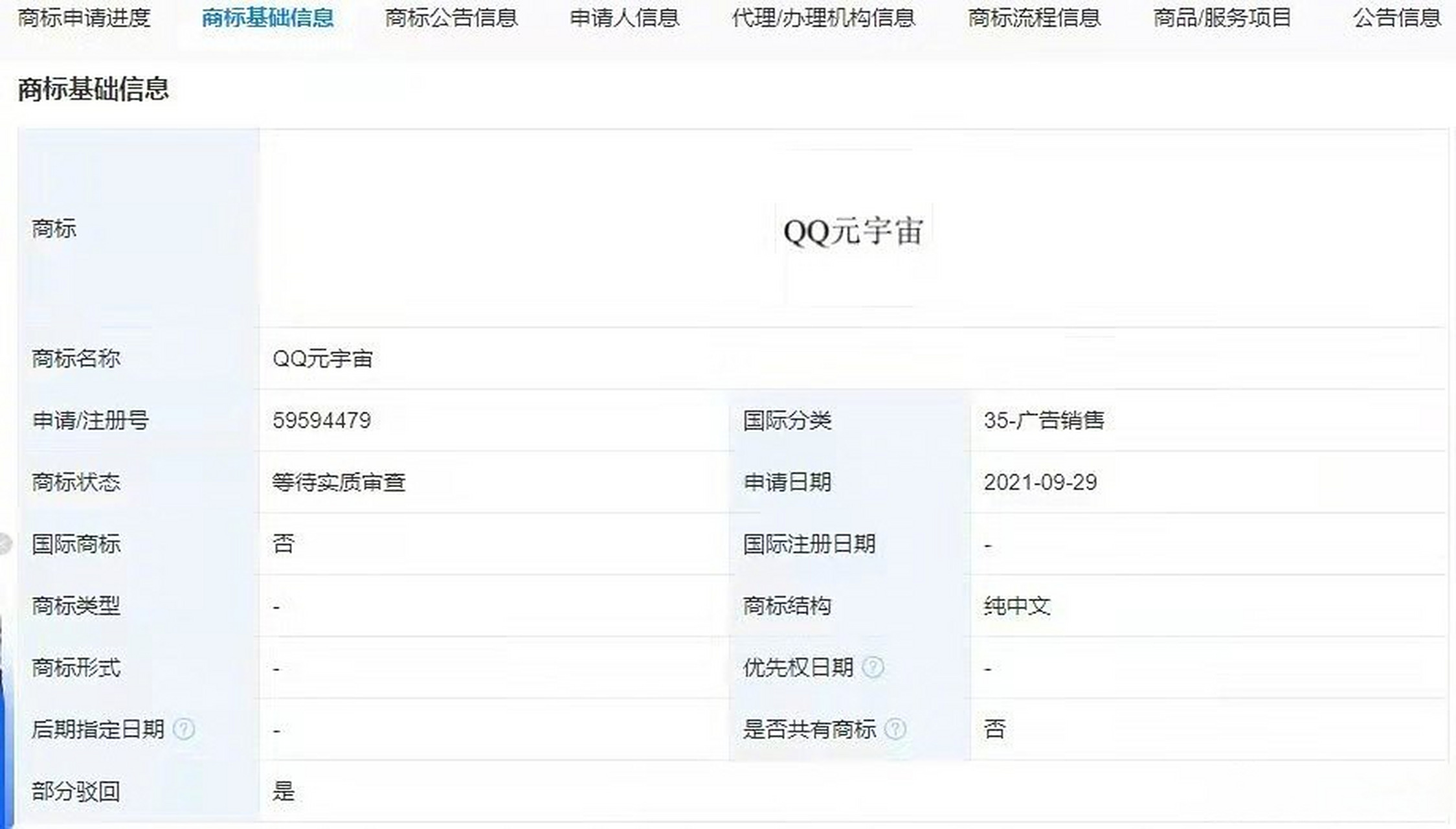Click the 商标状态 label
The height and width of the screenshot is (829, 1456).
tap(76, 483)
